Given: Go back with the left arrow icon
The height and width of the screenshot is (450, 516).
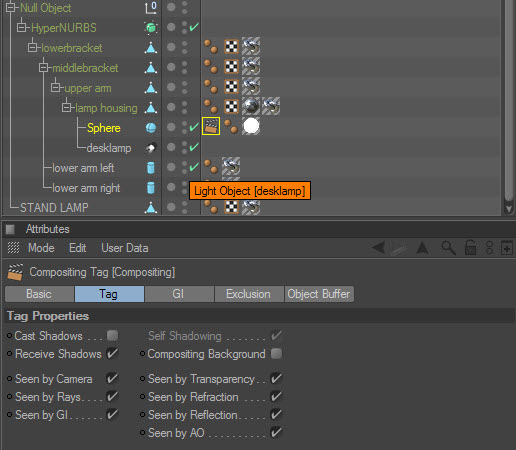Looking at the screenshot, I should click(x=379, y=248).
